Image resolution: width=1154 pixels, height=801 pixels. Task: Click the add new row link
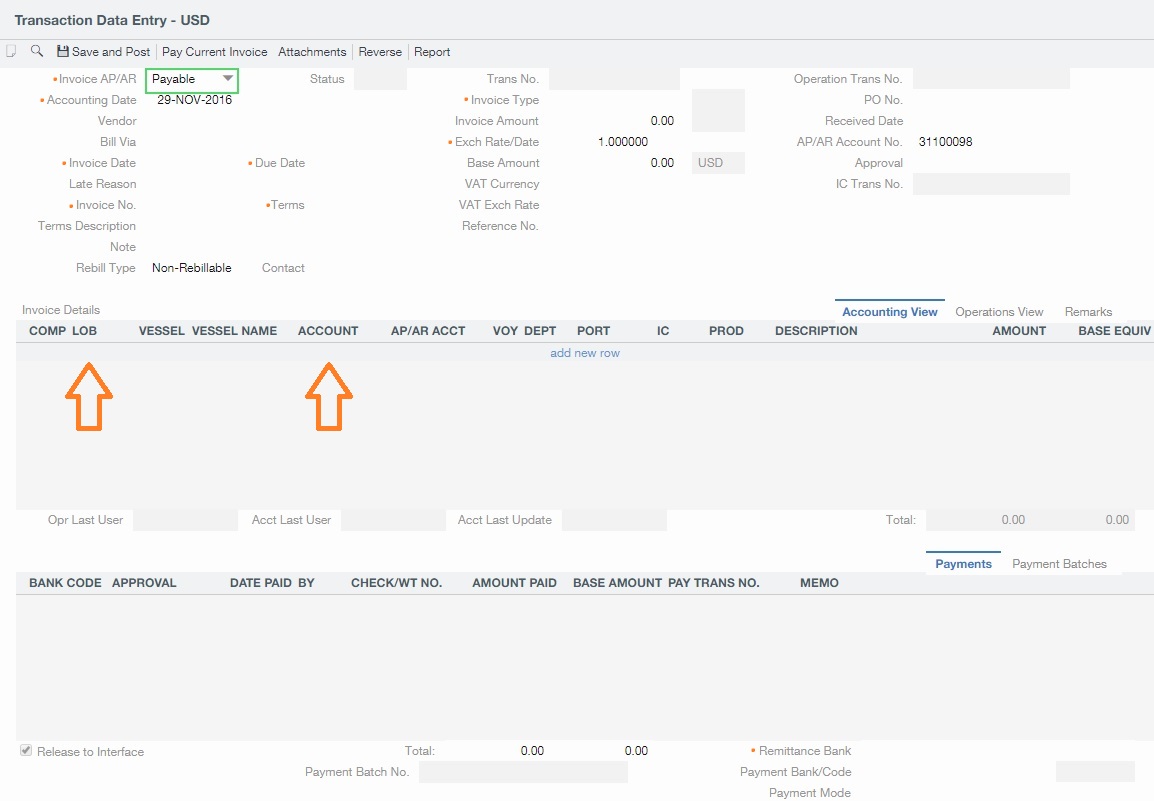click(x=585, y=353)
